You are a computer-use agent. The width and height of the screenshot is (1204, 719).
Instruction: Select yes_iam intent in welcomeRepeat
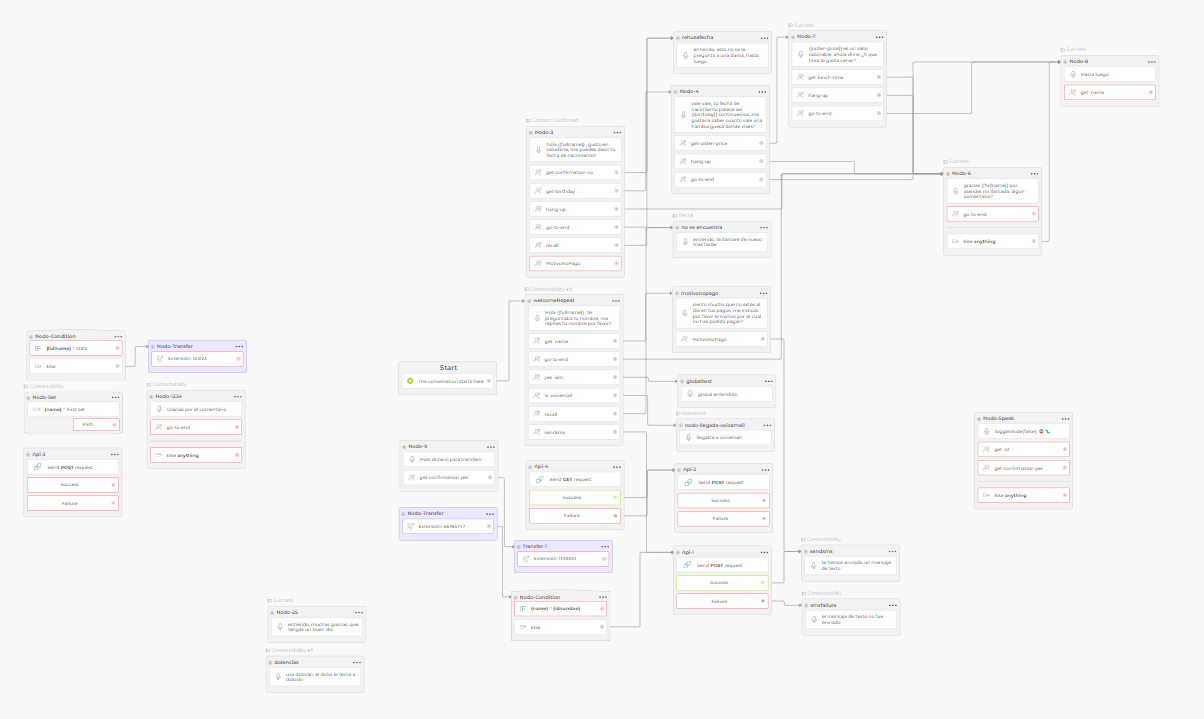[x=575, y=377]
